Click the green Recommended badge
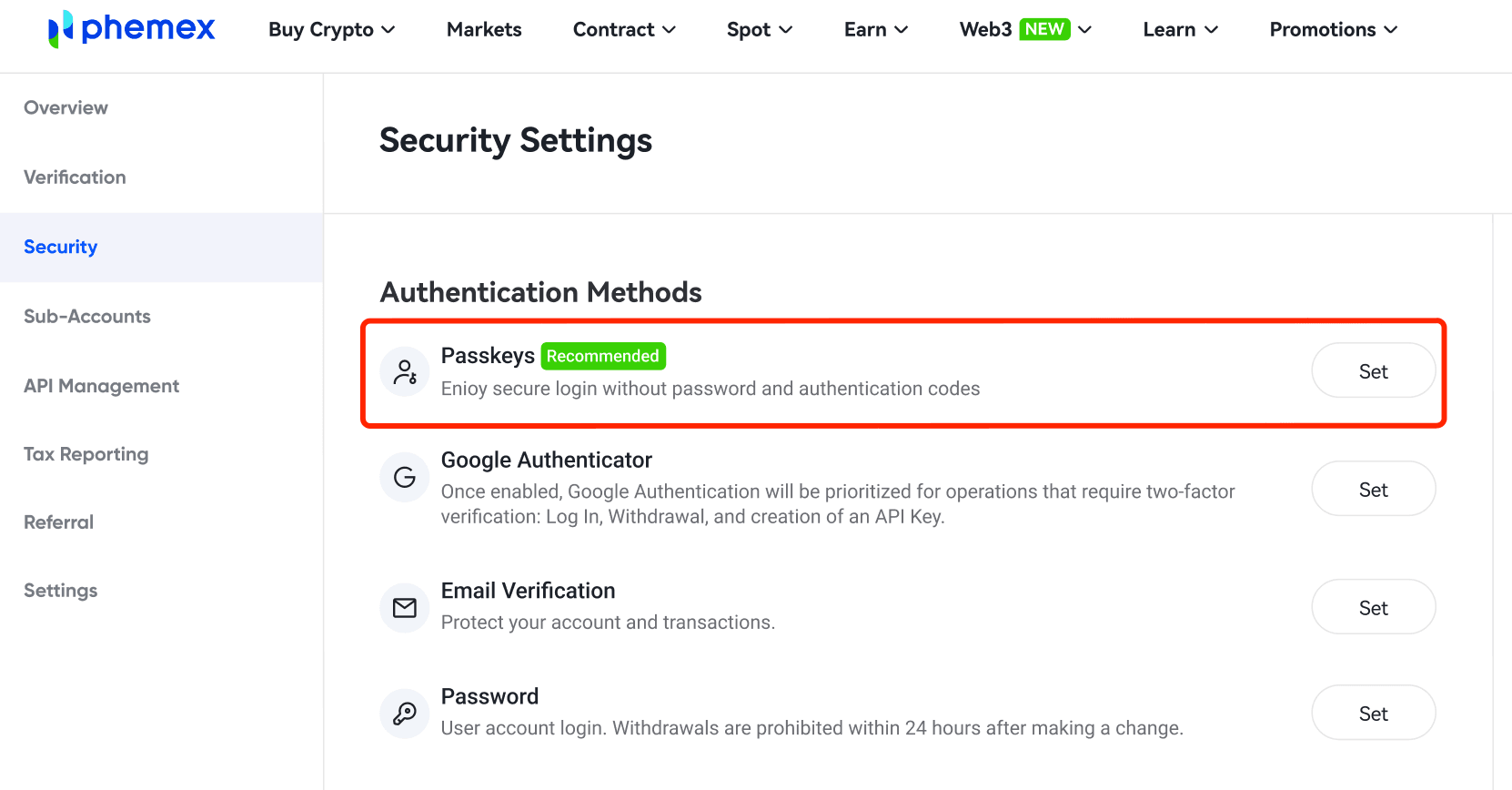Screen dimensions: 1512x790 (602, 356)
